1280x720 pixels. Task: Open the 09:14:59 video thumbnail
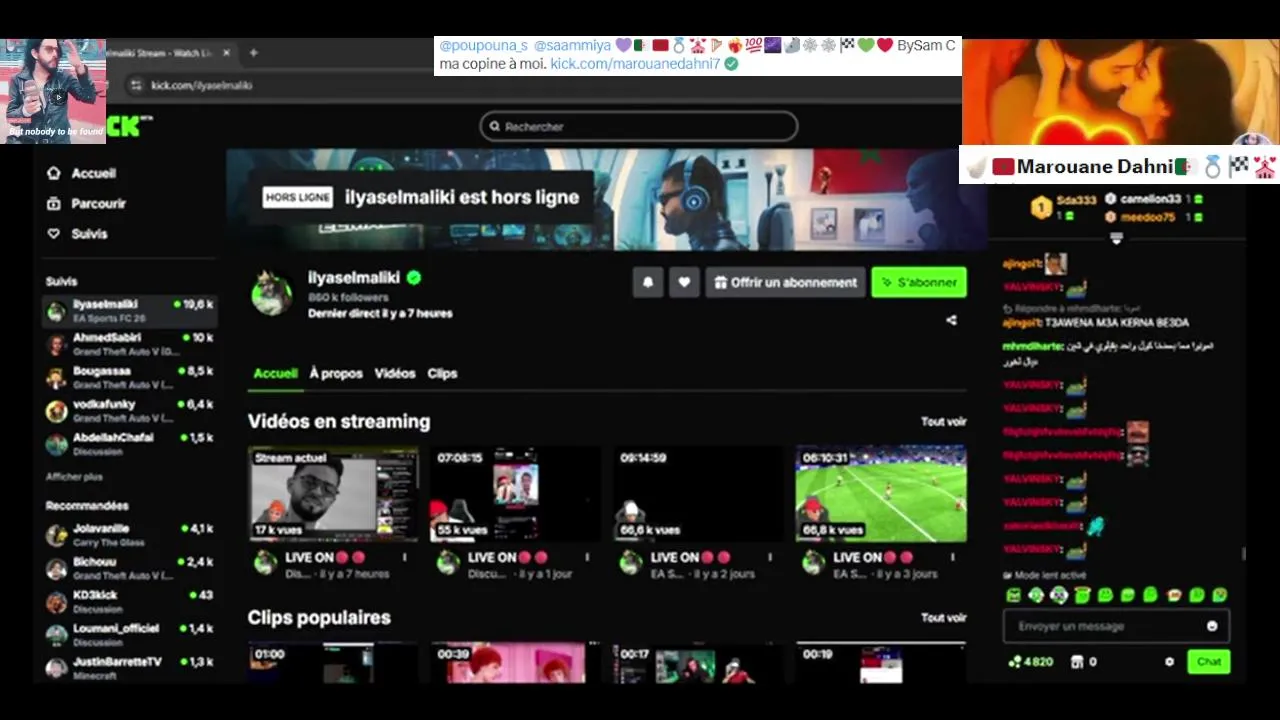699,494
